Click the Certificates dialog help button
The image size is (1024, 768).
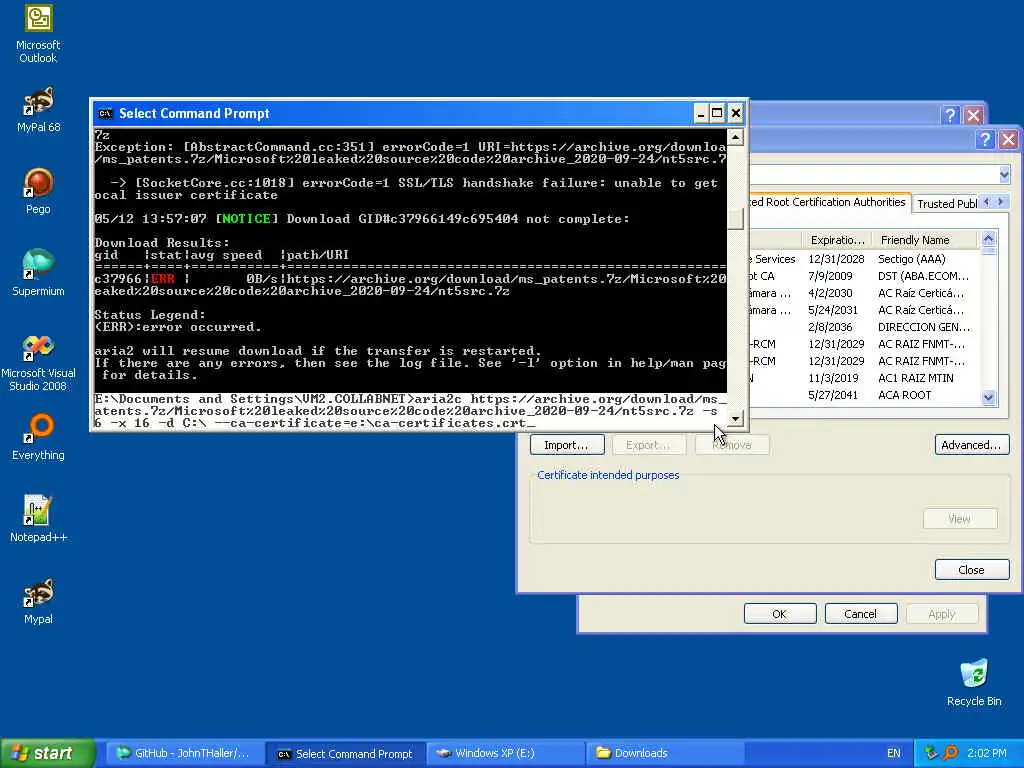[985, 138]
